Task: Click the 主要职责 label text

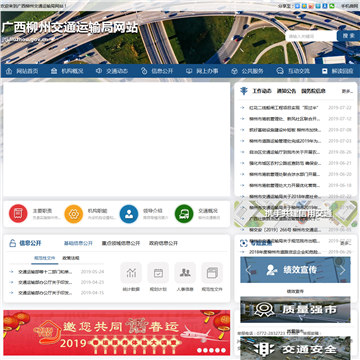Action: coord(42,211)
